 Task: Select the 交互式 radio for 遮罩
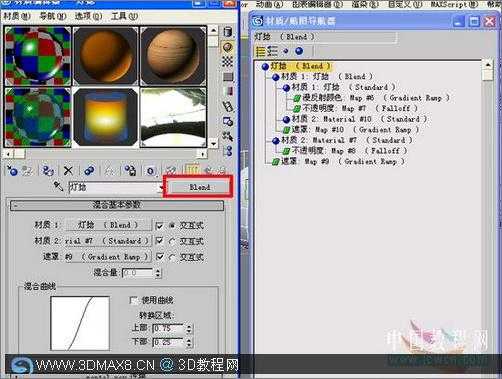point(172,257)
